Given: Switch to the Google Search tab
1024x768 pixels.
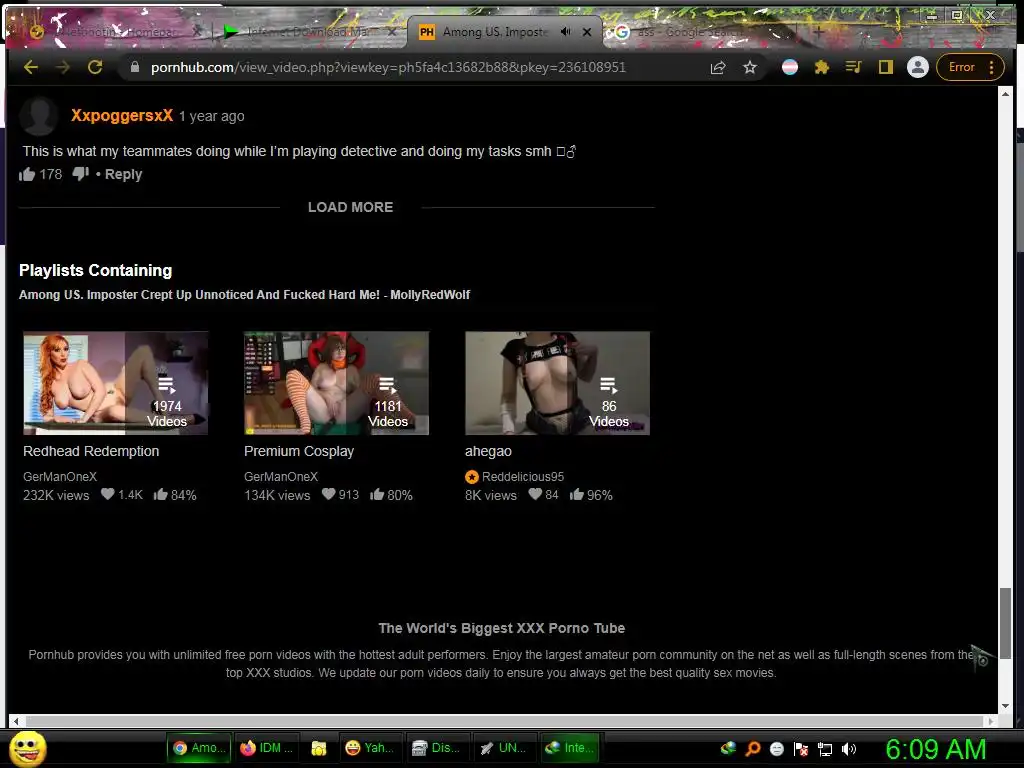Looking at the screenshot, I should pyautogui.click(x=692, y=31).
